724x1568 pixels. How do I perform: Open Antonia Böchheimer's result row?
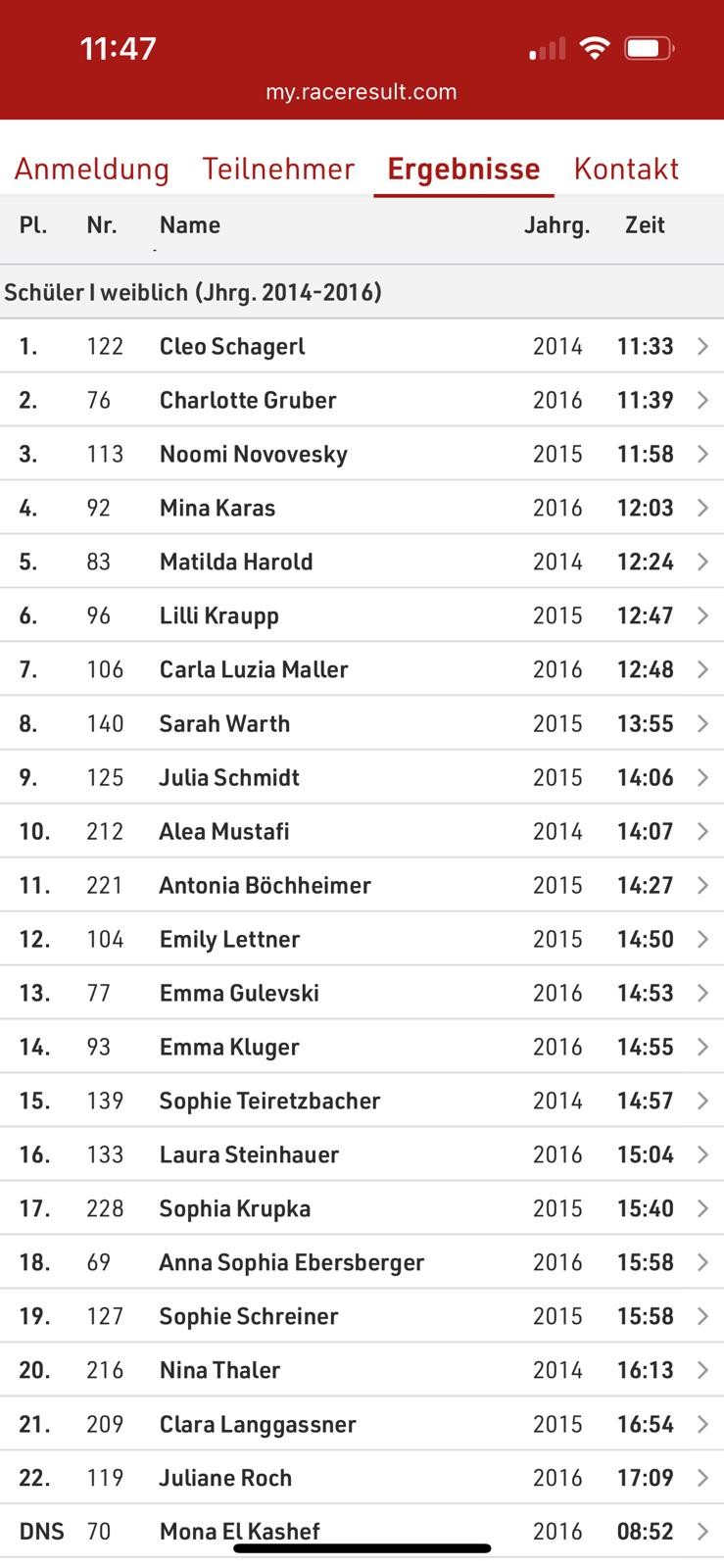(x=362, y=885)
